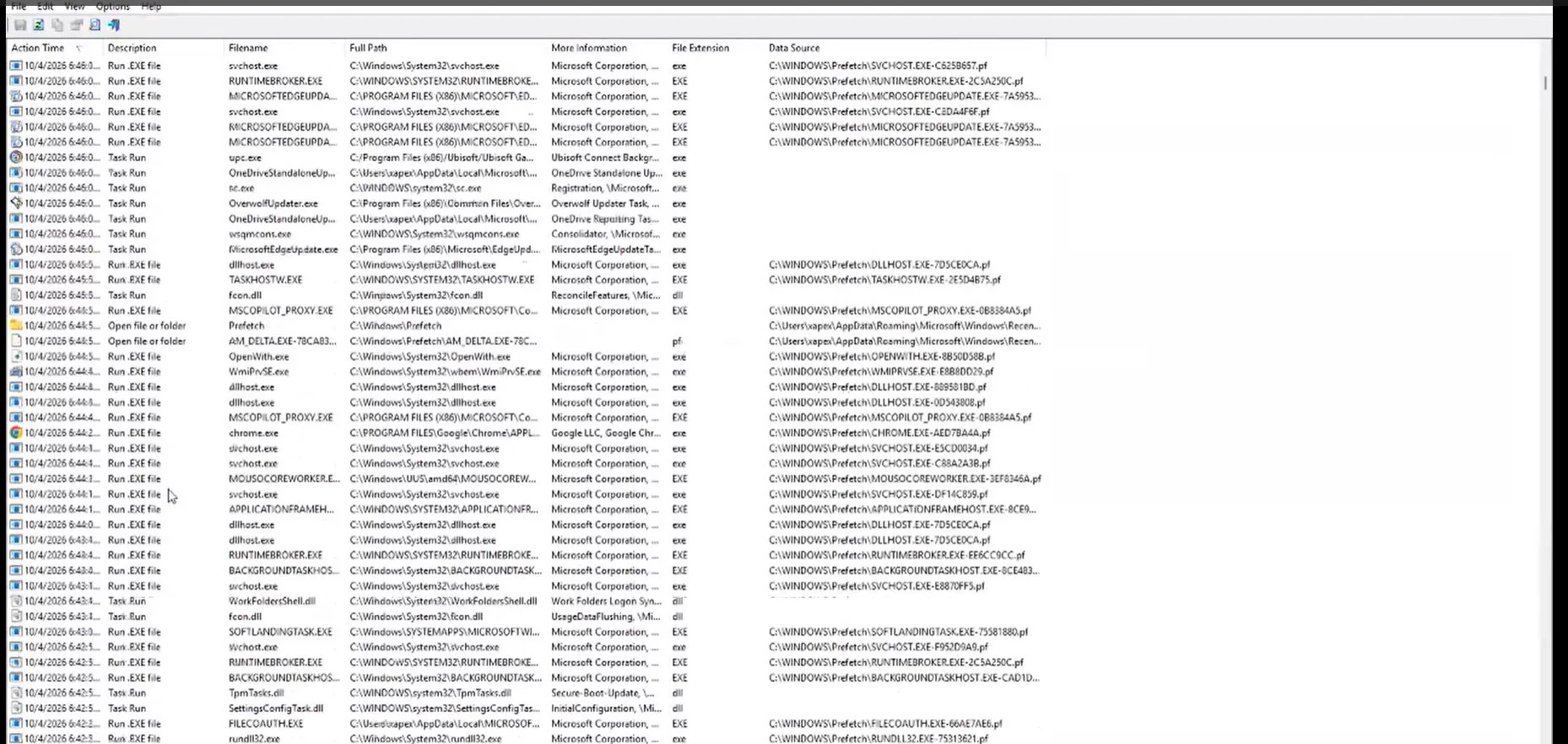
Task: Open the File menu
Action: (x=19, y=6)
